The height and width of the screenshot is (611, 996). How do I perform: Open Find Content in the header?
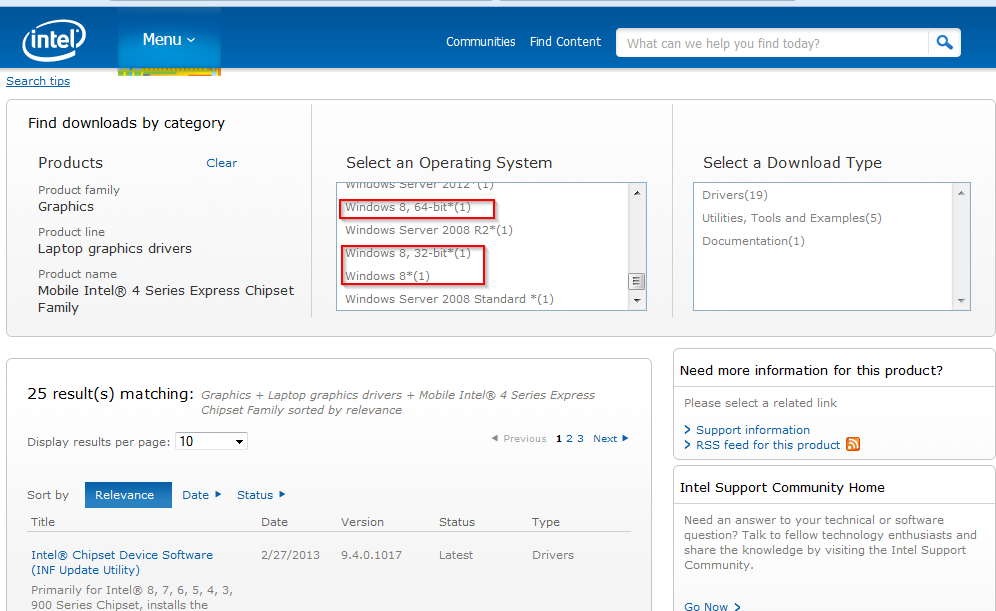565,42
